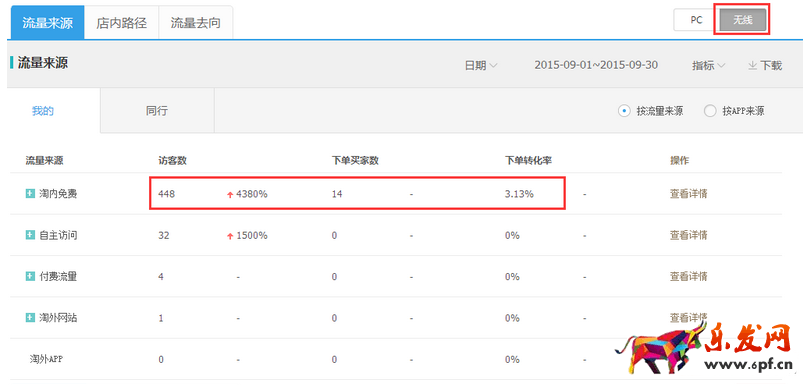803x385 pixels.
Task: Click 查看详情 for 付费流量 row
Action: click(x=688, y=276)
